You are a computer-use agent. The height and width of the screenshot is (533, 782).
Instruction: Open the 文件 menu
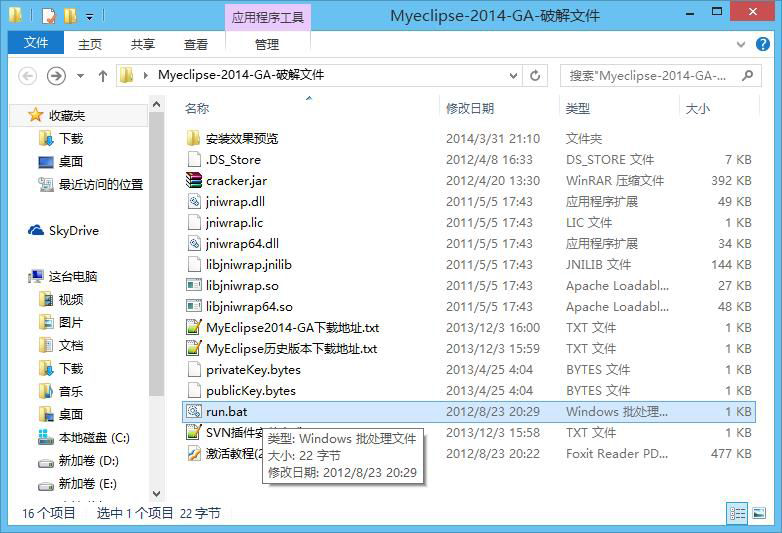click(x=36, y=44)
